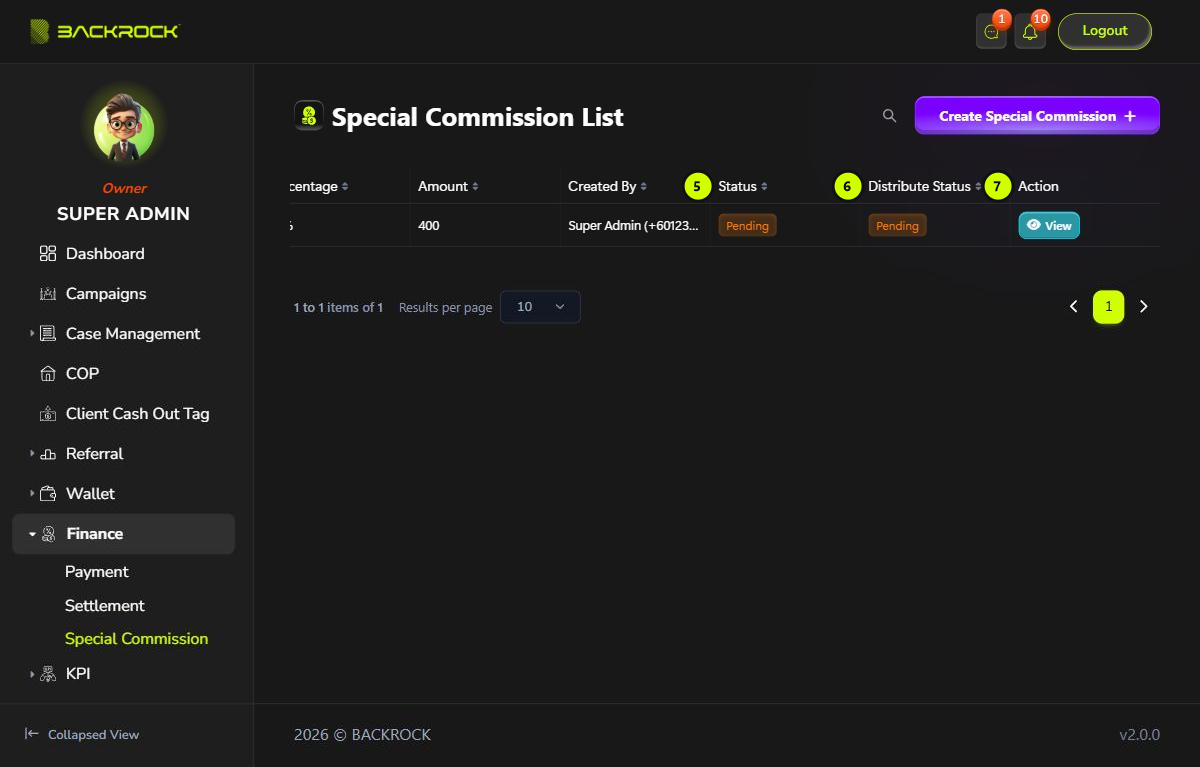This screenshot has height=767, width=1200.
Task: Sort by Distribute Status column arrows
Action: [978, 187]
